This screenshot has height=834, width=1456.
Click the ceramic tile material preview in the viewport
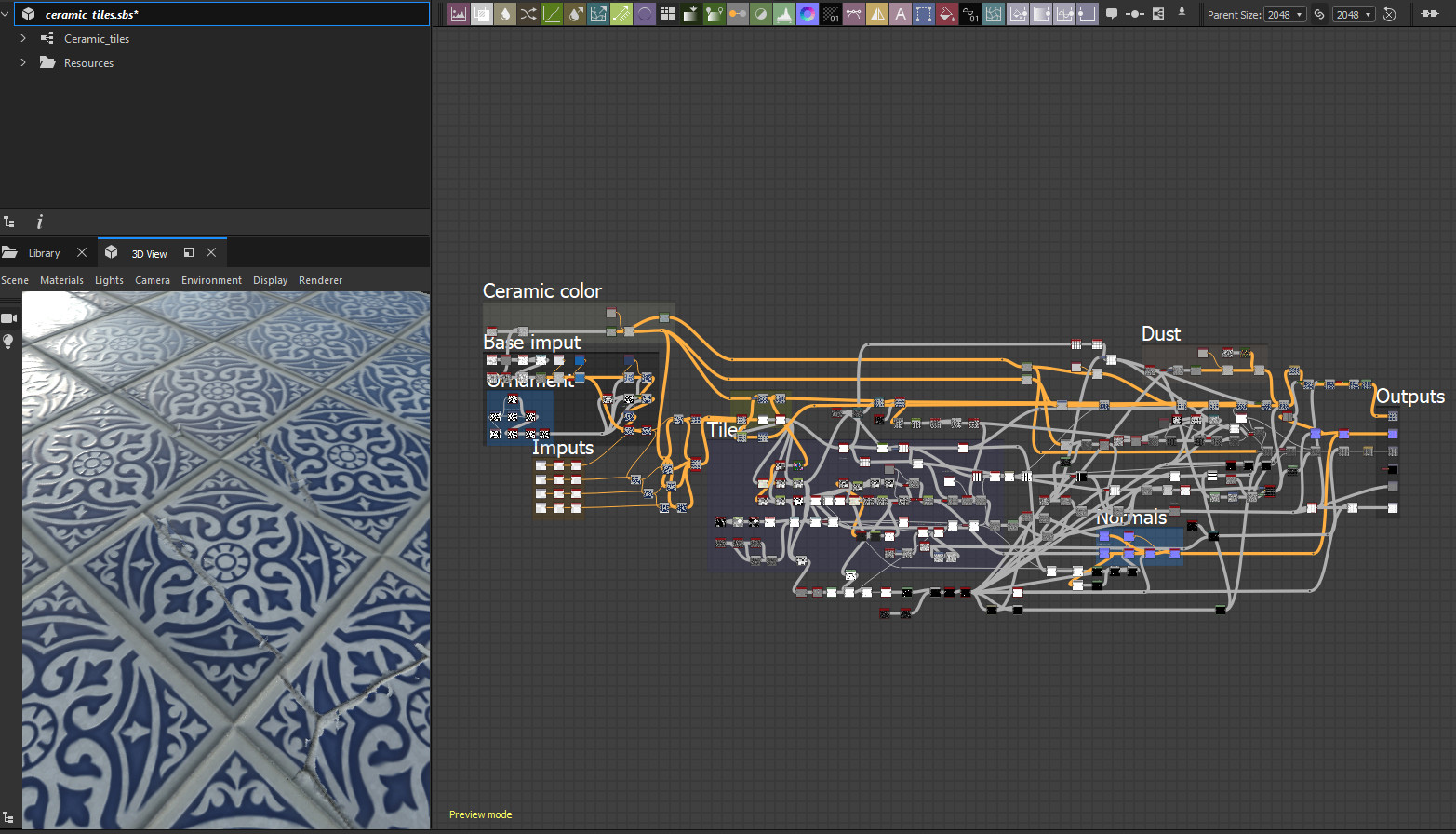223,558
